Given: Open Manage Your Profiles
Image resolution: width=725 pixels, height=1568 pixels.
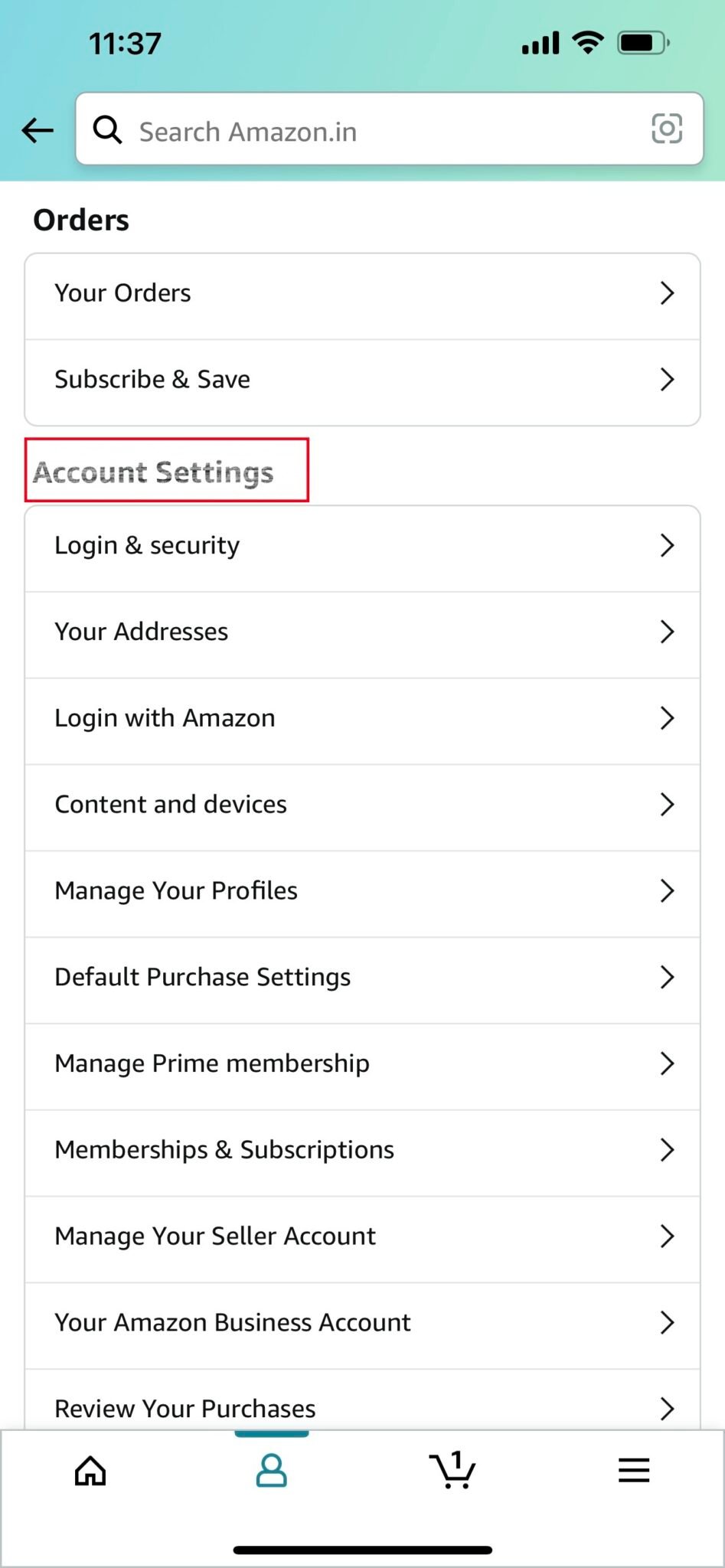Looking at the screenshot, I should coord(362,890).
